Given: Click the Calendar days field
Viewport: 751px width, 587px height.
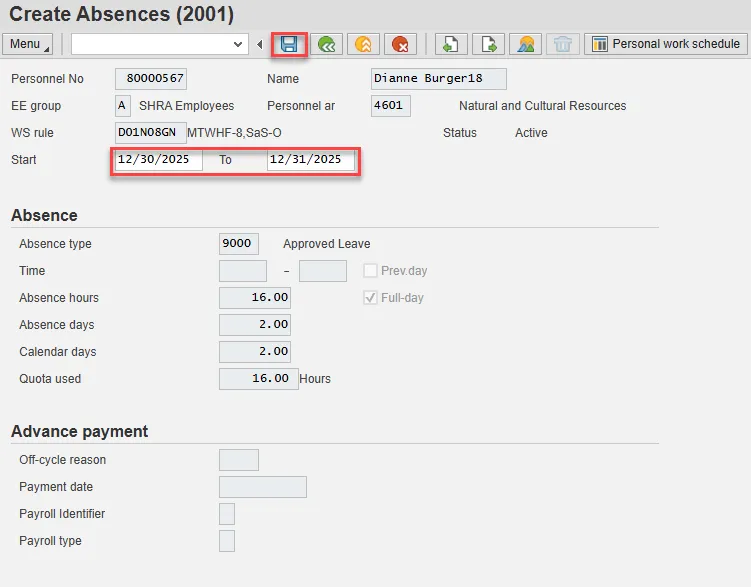Looking at the screenshot, I should click(255, 352).
